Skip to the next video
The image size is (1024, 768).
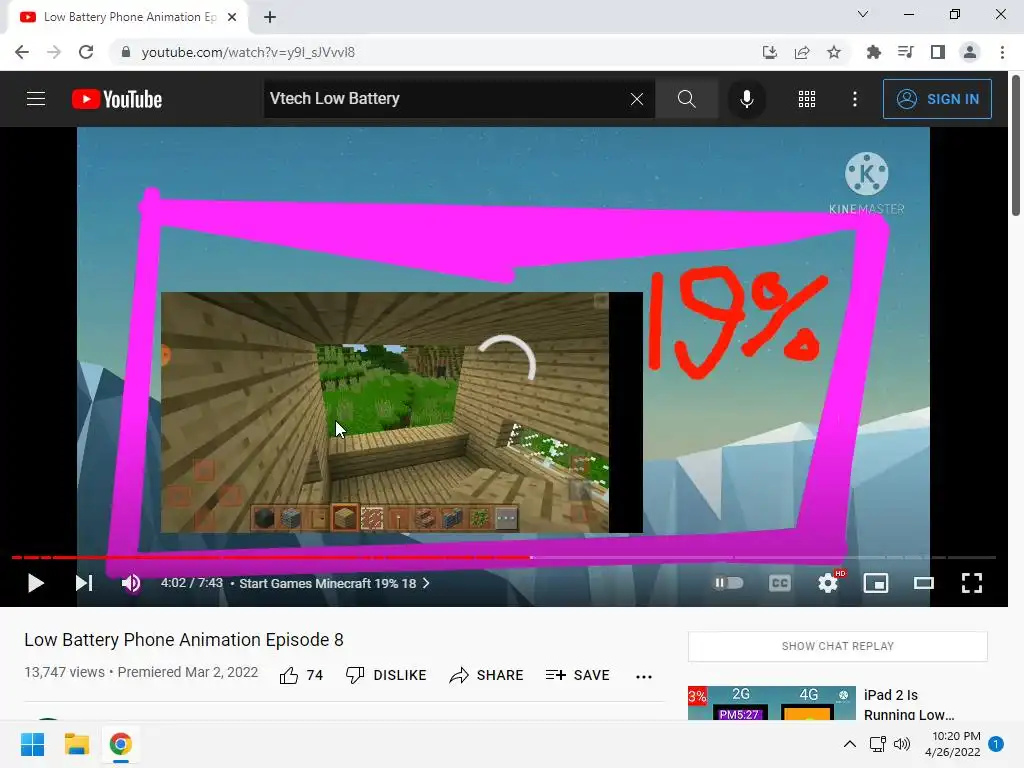(x=84, y=583)
